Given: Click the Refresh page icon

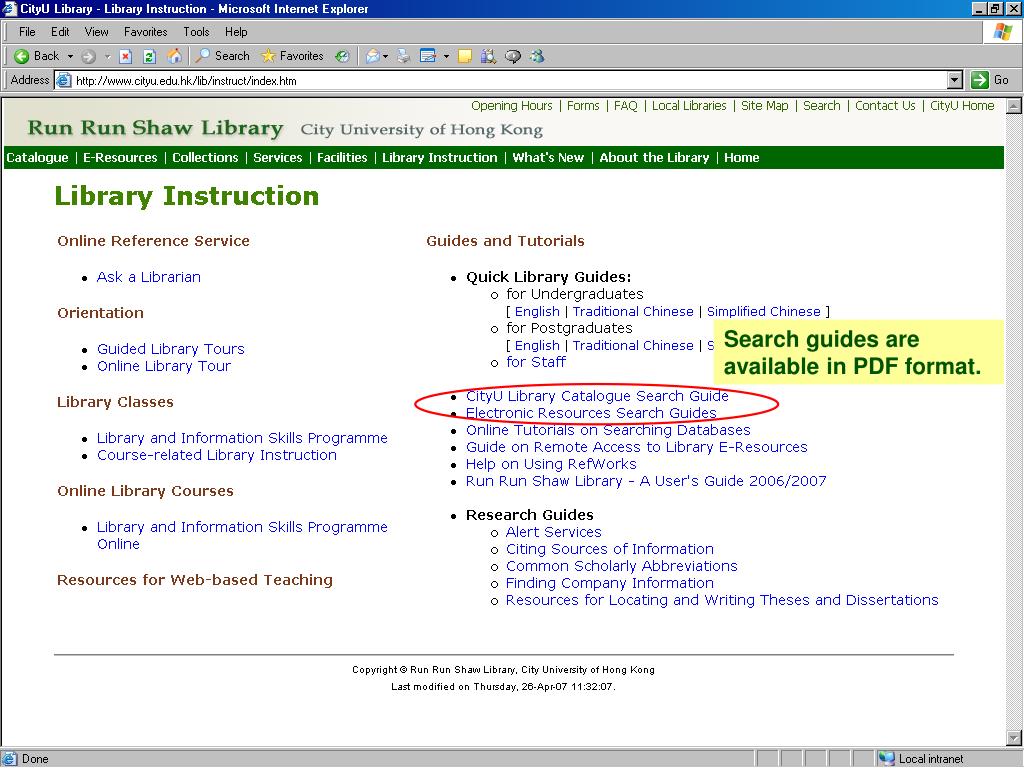Looking at the screenshot, I should 149,57.
